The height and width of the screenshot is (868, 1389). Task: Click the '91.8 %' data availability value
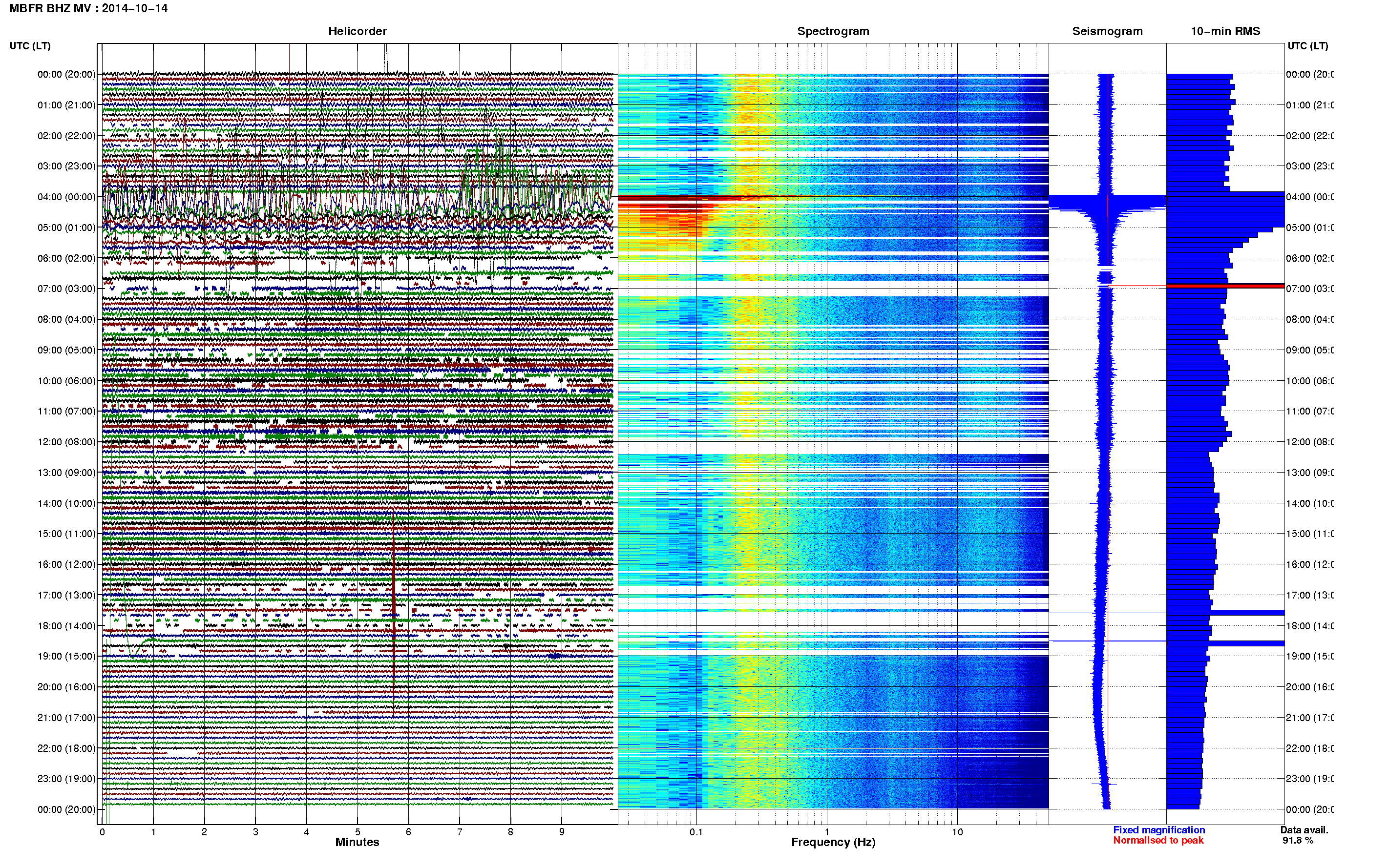pos(1297,841)
